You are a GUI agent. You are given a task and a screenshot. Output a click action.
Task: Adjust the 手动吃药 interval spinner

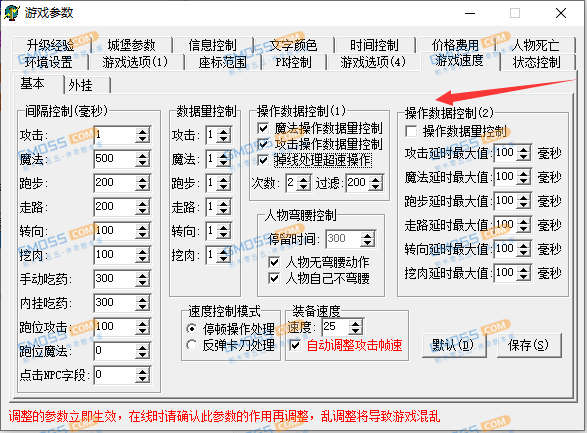tap(142, 279)
